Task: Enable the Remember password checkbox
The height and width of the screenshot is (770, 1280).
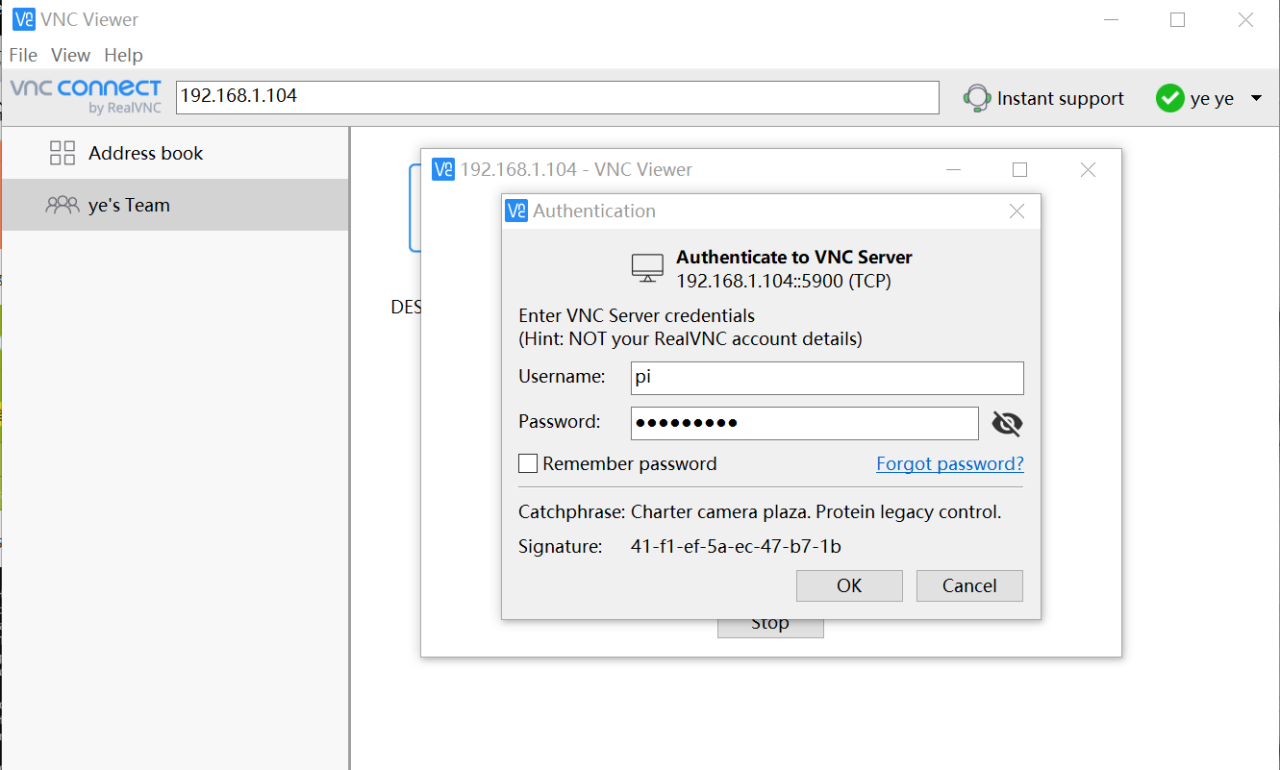Action: 528,464
